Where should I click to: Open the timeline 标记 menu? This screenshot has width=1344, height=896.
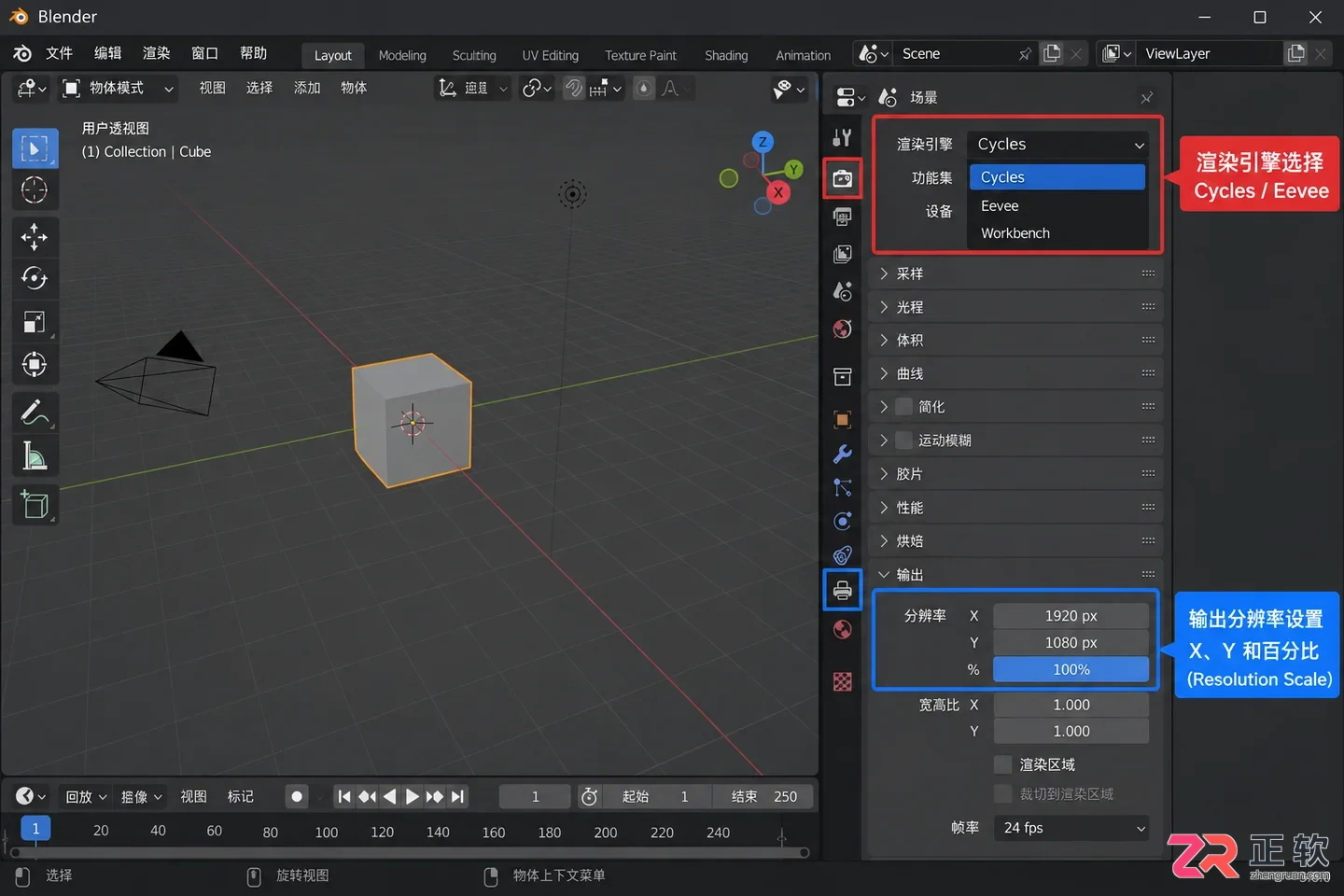[241, 796]
